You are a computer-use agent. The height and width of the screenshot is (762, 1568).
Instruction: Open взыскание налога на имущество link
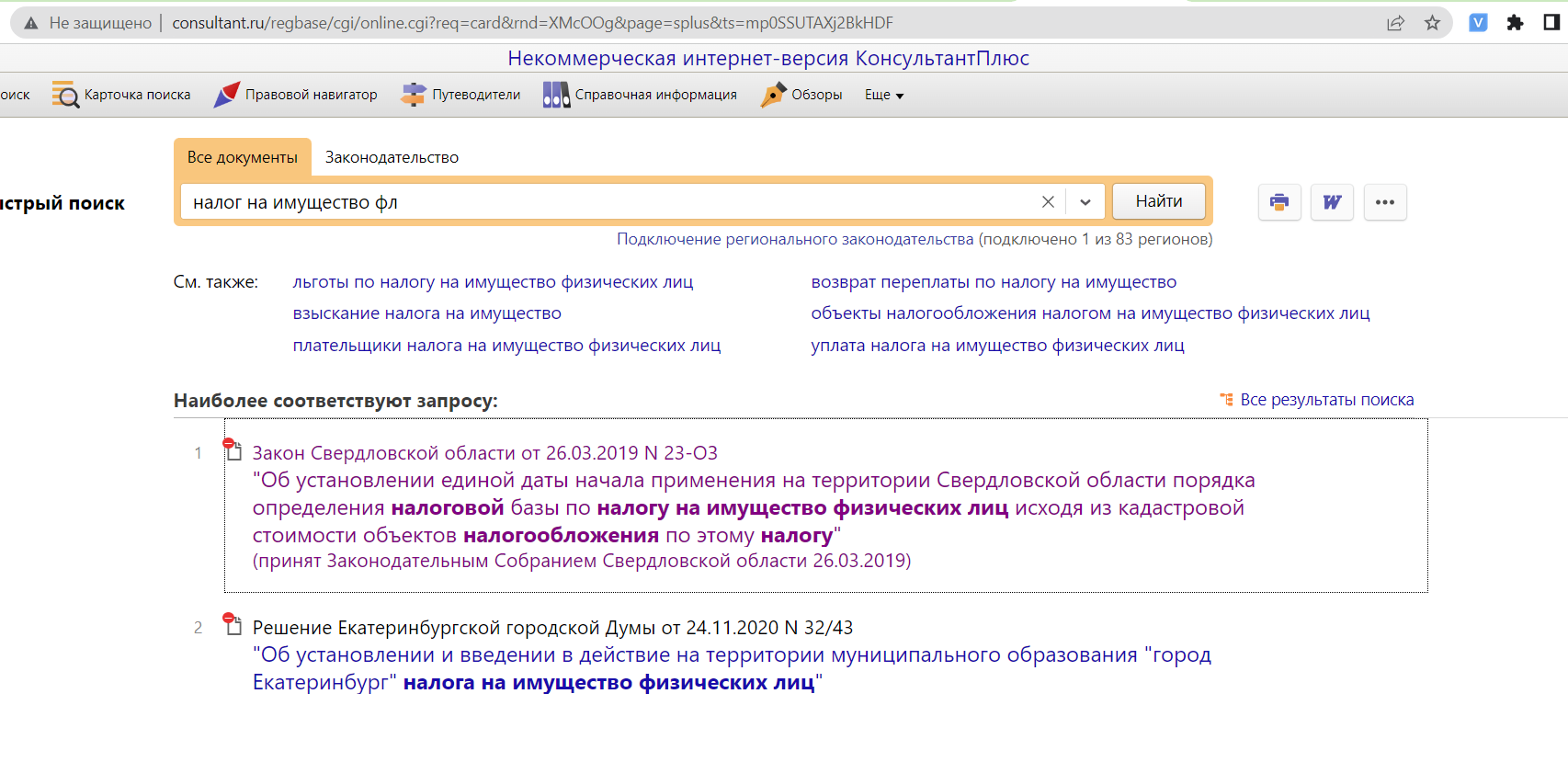426,313
